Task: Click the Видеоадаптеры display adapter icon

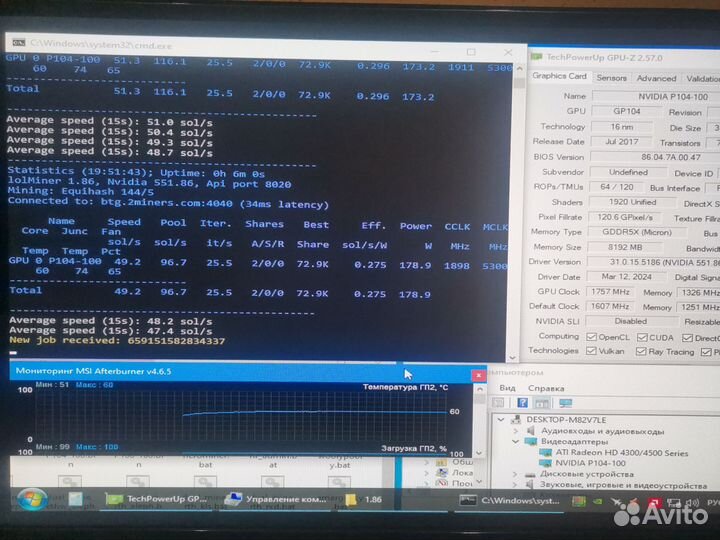Action: click(531, 441)
